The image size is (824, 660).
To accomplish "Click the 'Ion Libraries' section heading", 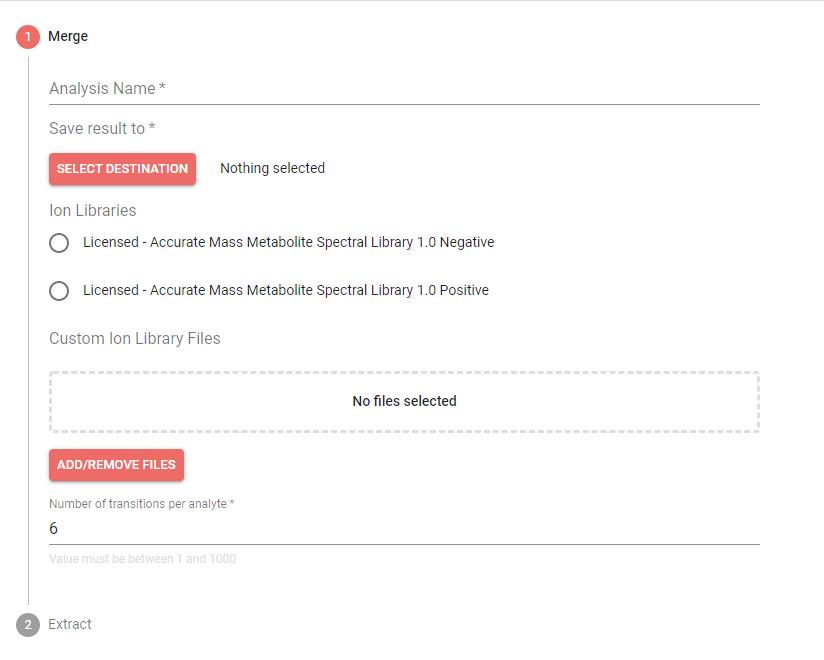I will 93,211.
